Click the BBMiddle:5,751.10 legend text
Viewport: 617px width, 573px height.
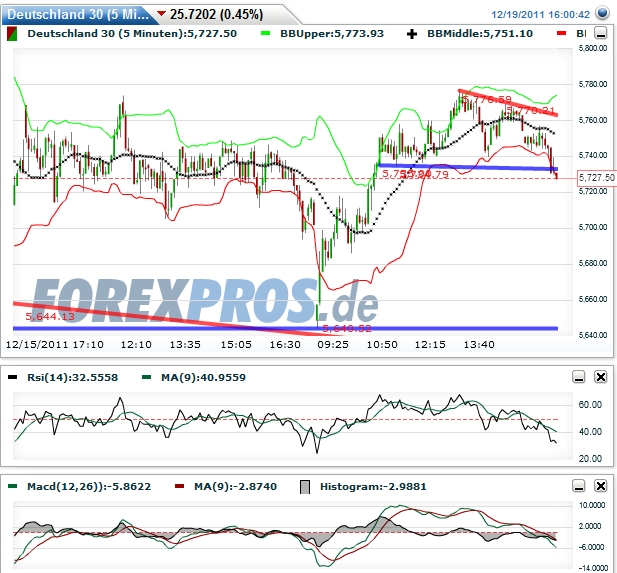coord(480,33)
